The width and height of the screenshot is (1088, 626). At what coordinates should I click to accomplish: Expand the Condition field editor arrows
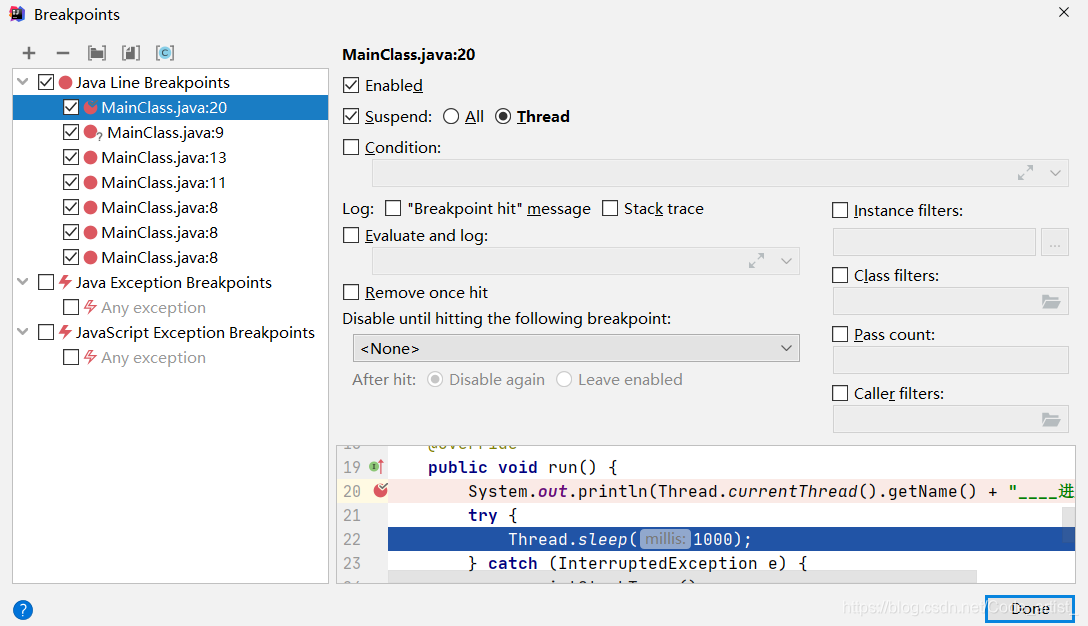(x=1025, y=173)
